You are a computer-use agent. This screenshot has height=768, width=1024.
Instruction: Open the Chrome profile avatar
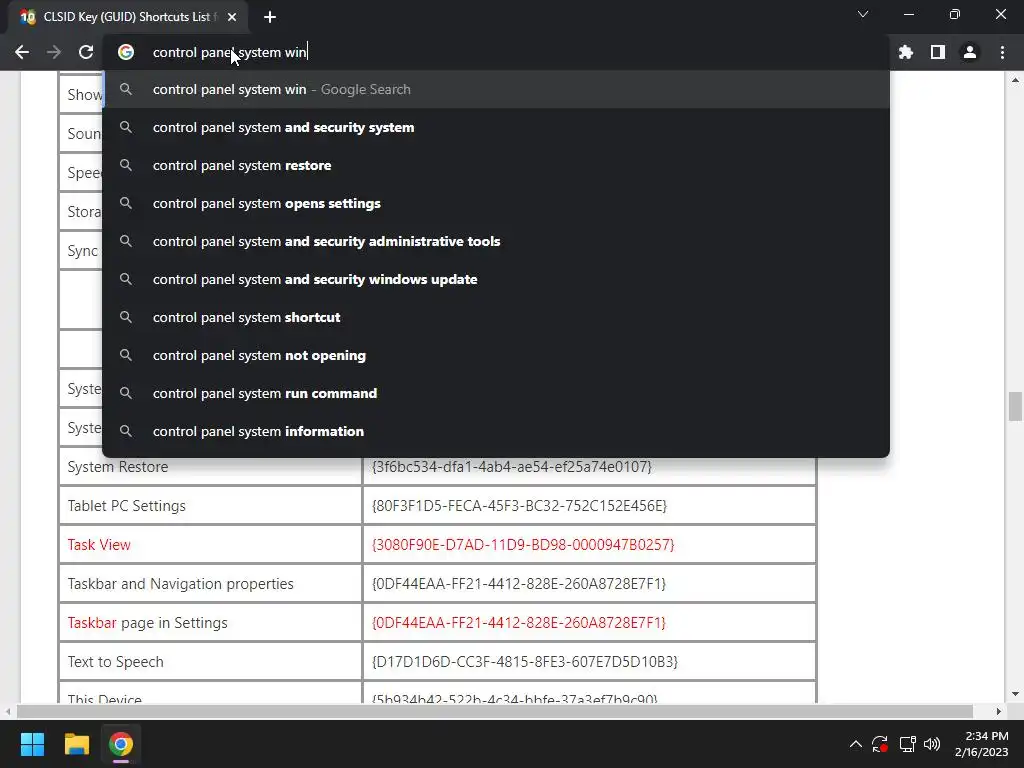[x=970, y=52]
